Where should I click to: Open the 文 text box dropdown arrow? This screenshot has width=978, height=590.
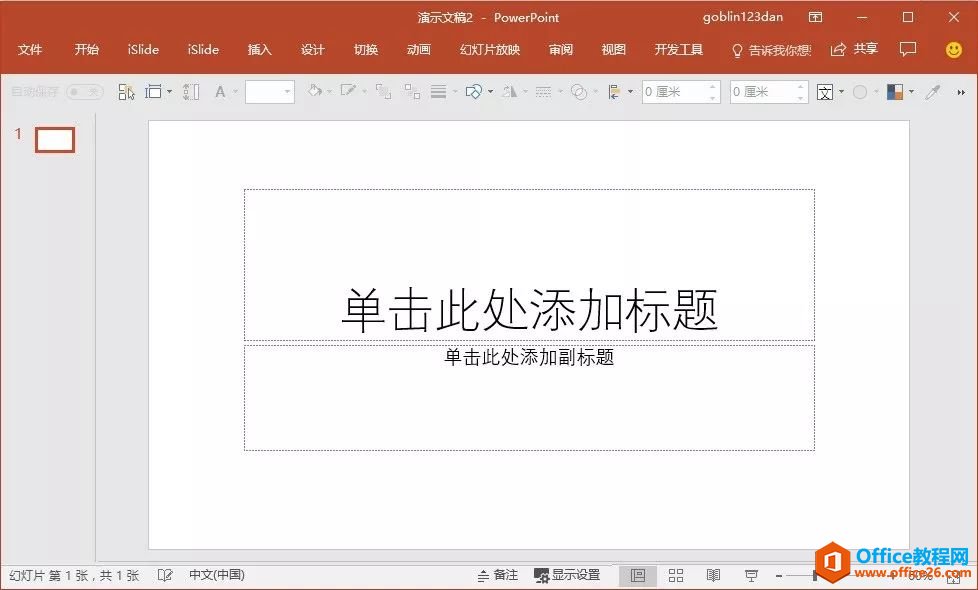[x=841, y=92]
